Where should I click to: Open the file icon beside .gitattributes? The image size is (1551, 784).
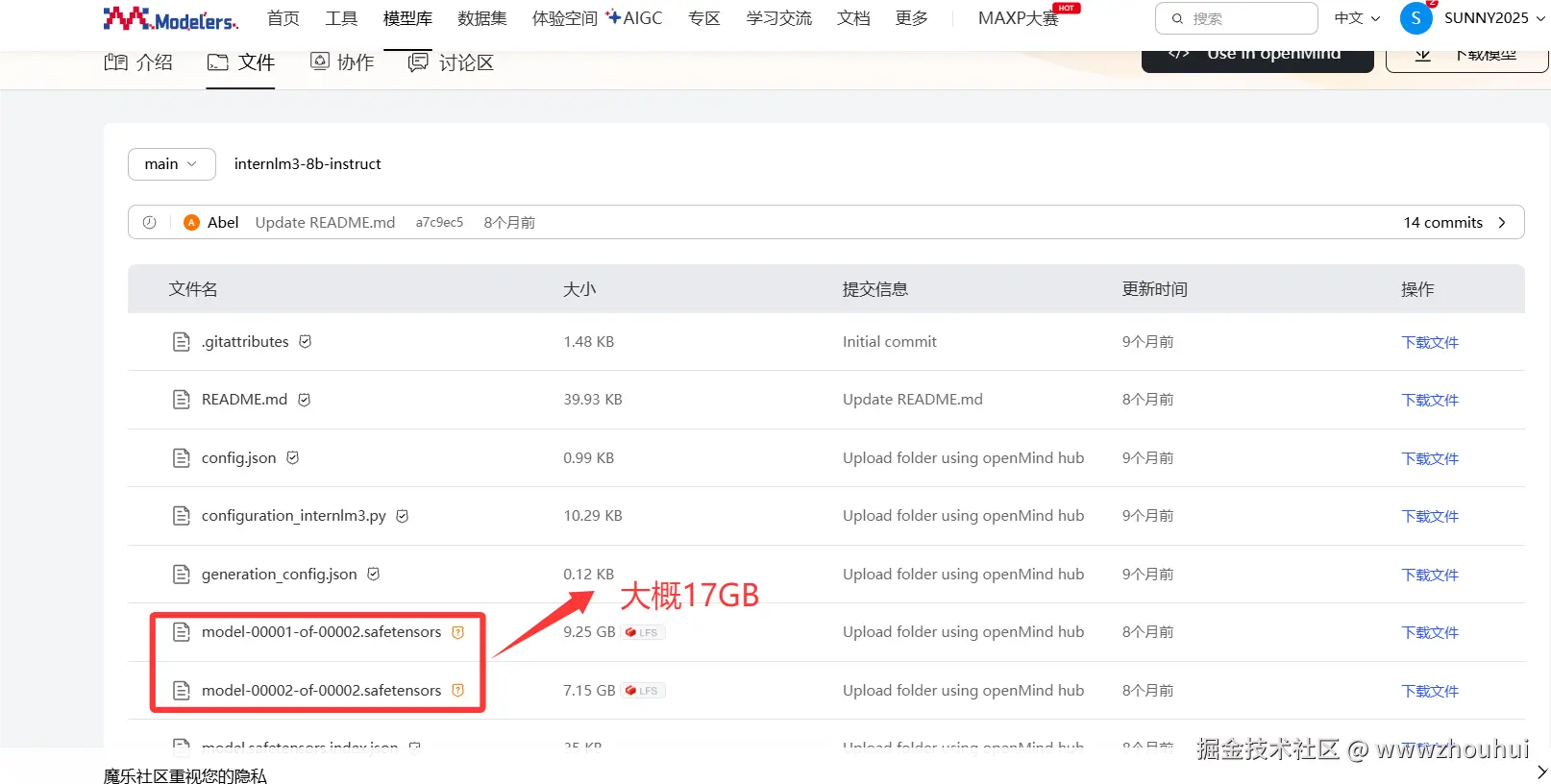pos(181,341)
